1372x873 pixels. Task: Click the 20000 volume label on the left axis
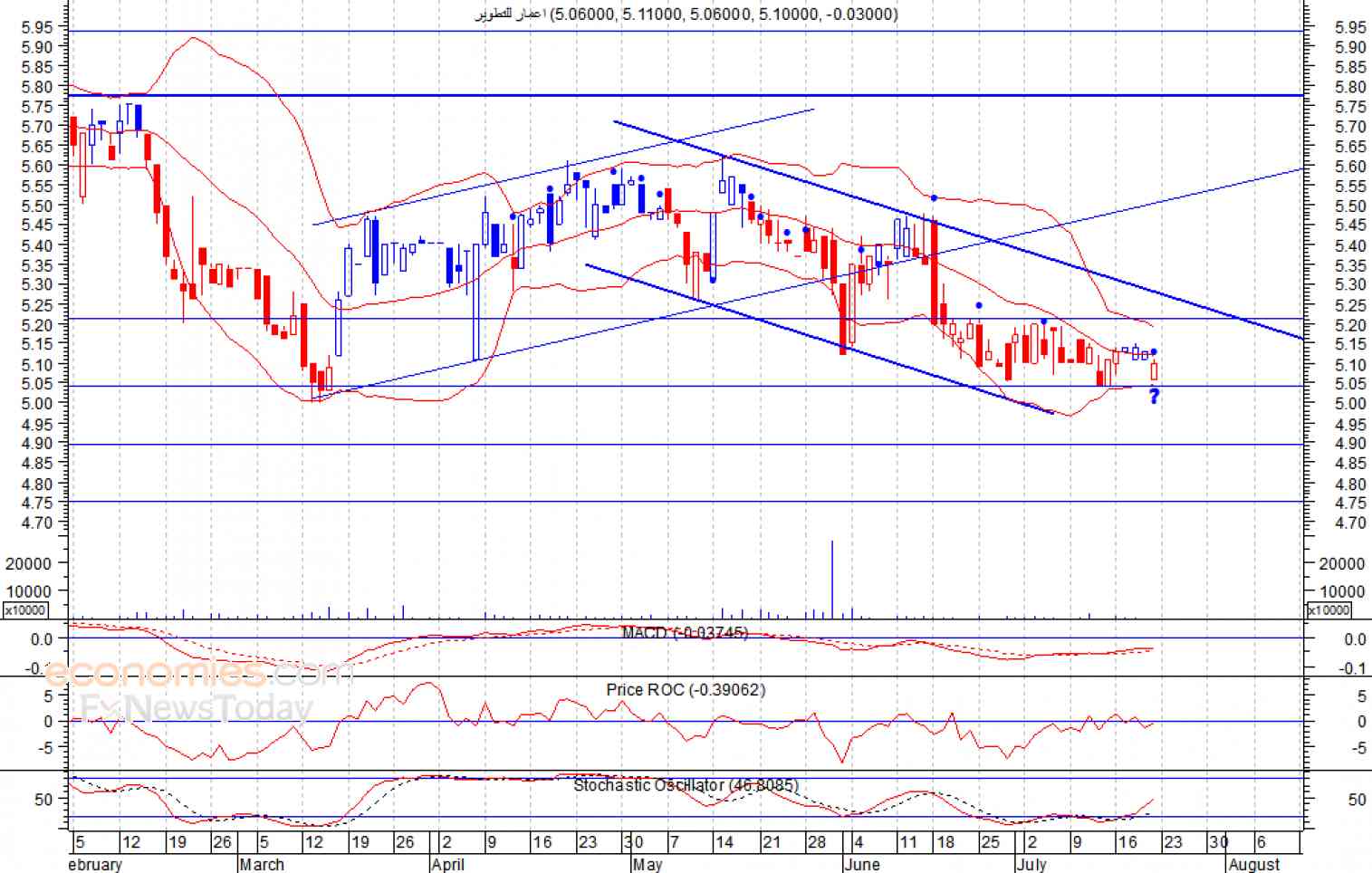[28, 563]
